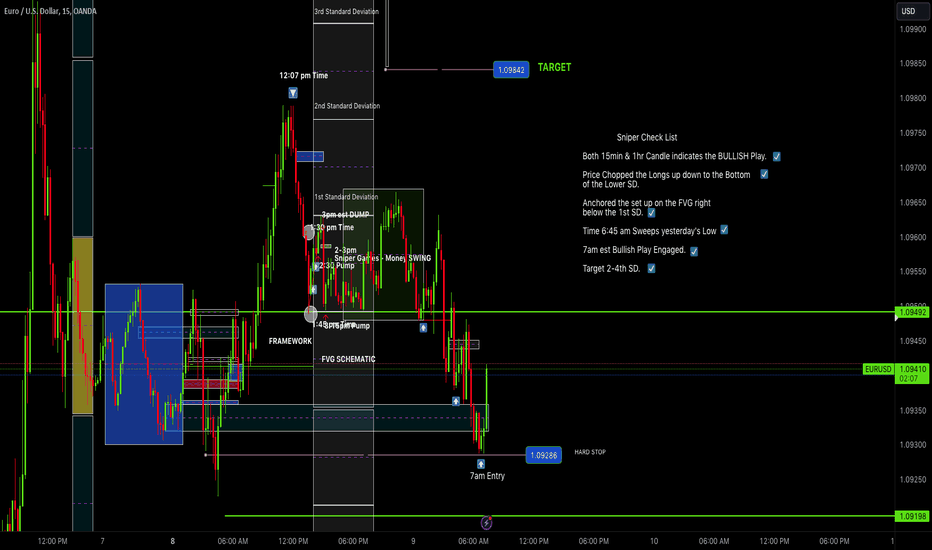Select the green 1.09198 price axis label
Image resolution: width=932 pixels, height=550 pixels.
912,516
